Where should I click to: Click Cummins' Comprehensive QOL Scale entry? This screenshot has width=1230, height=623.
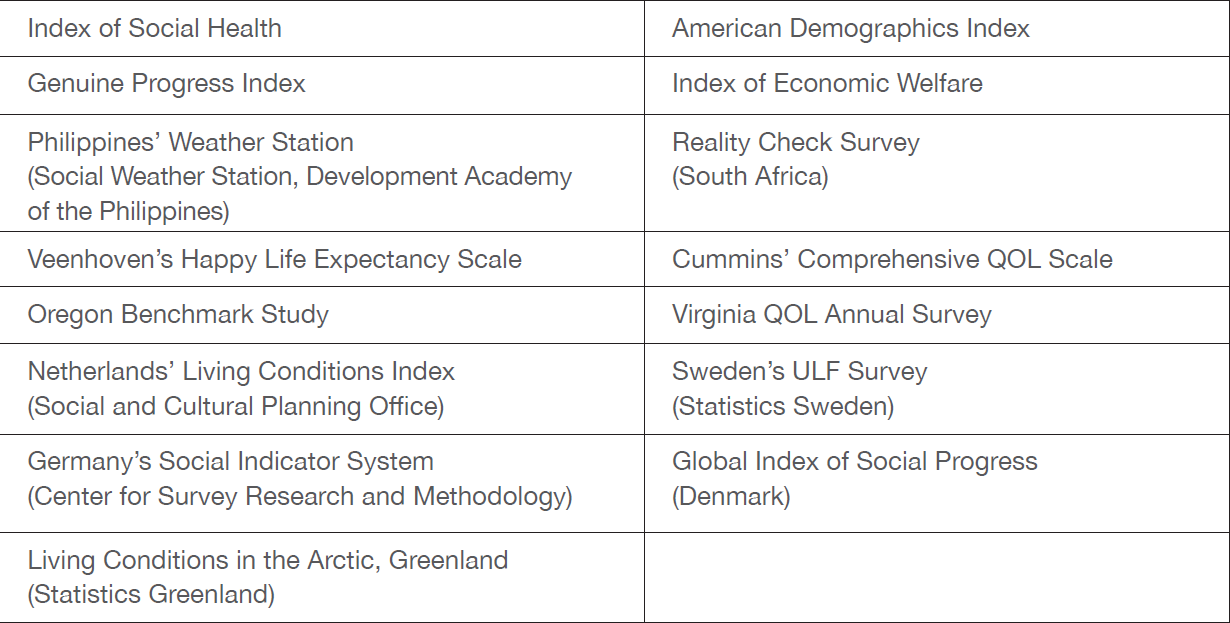pyautogui.click(x=892, y=259)
